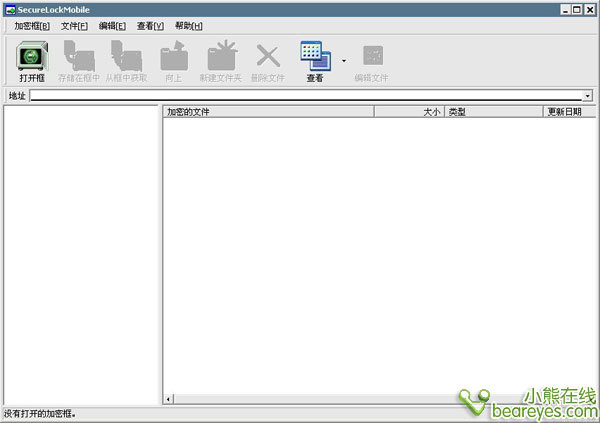Sort by 更新日期 column header
Screen dimensions: 600x423
pyautogui.click(x=569, y=112)
